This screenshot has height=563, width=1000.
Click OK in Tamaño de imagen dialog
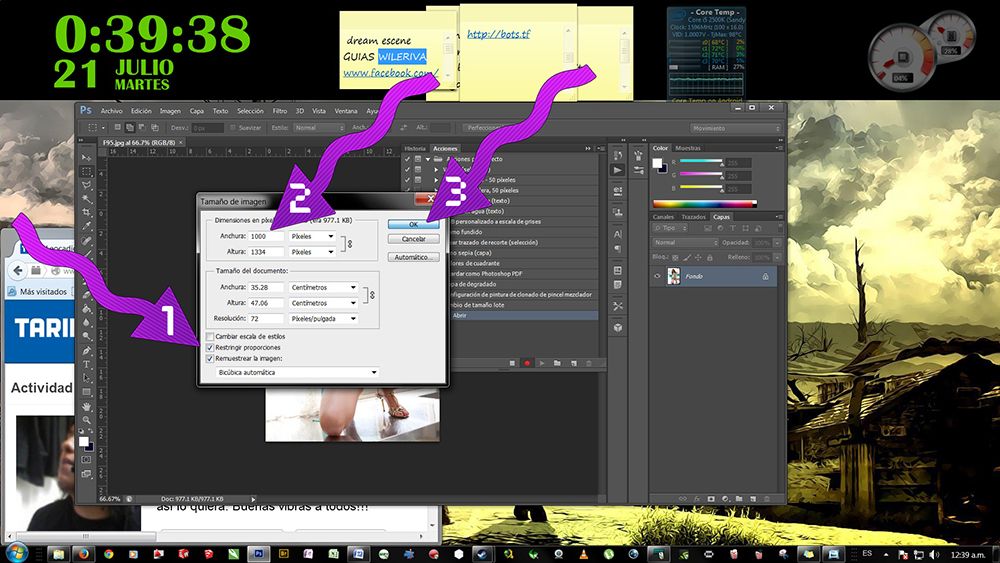(413, 224)
